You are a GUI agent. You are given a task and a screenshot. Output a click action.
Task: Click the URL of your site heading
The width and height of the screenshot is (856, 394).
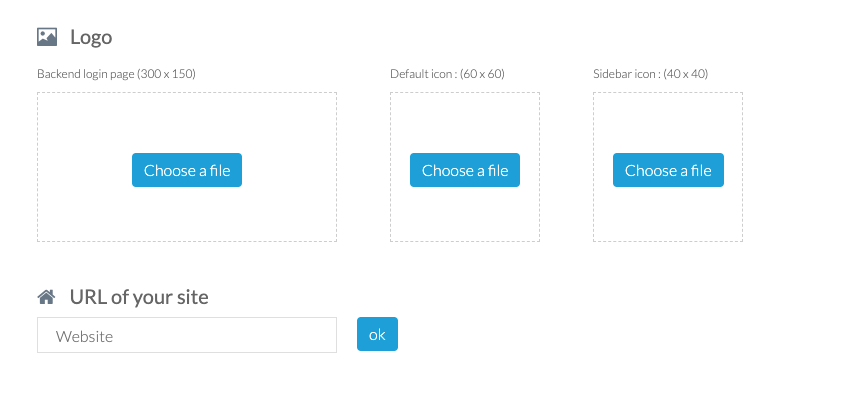tap(139, 297)
